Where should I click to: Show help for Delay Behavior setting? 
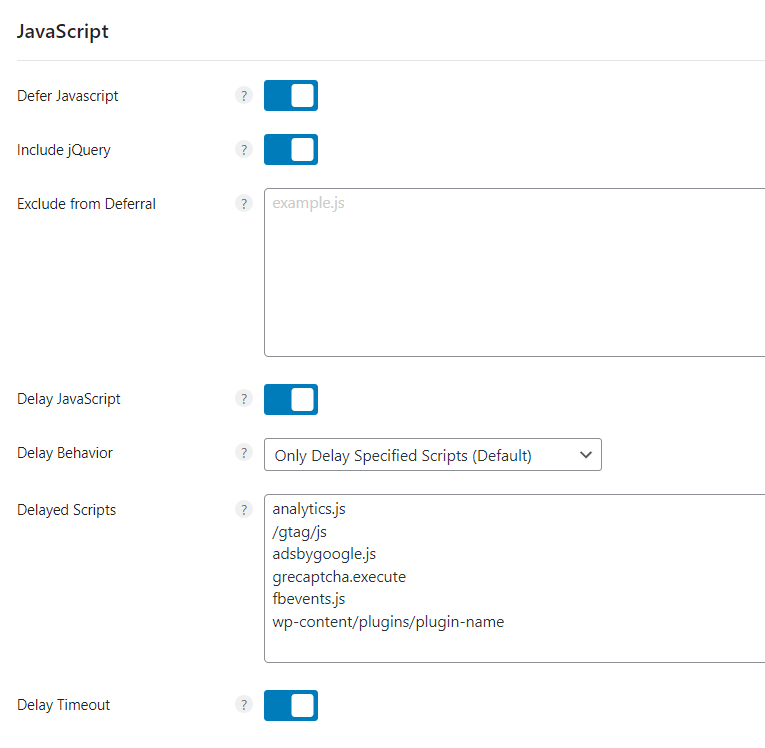point(244,453)
